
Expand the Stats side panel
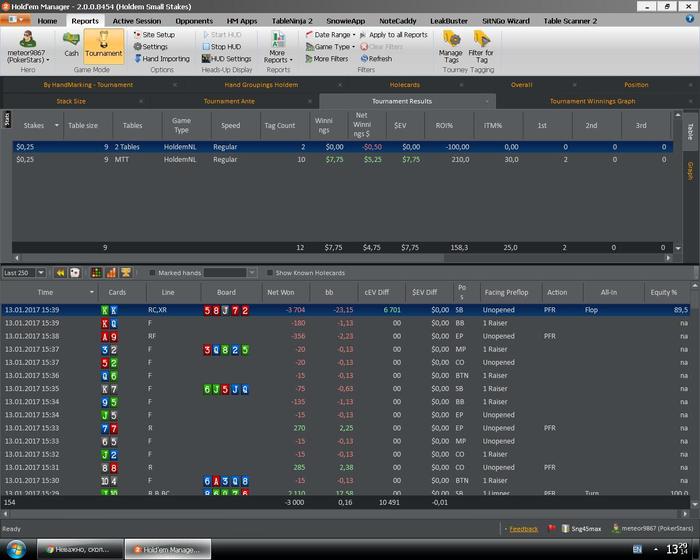[7, 119]
